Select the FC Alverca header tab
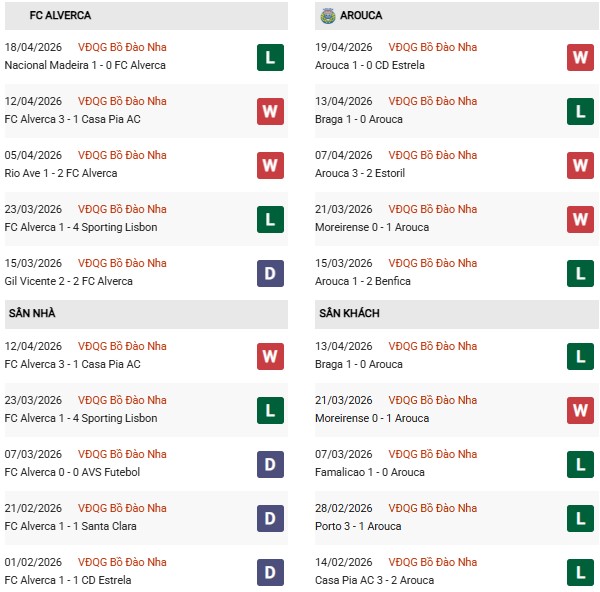This screenshot has width=600, height=592. tap(61, 16)
